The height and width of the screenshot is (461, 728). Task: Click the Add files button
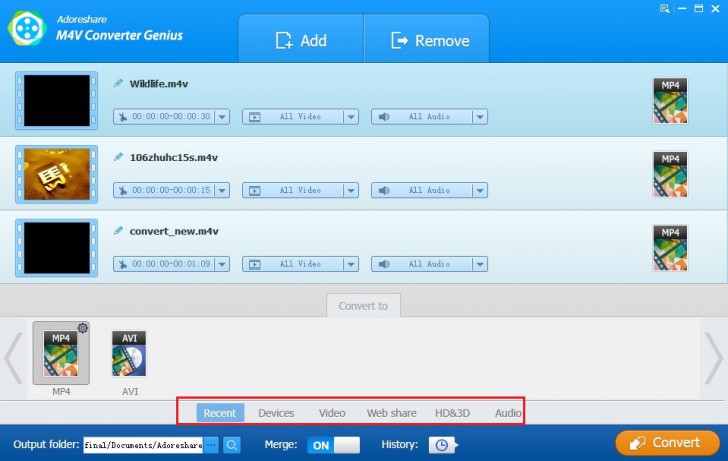pos(301,40)
